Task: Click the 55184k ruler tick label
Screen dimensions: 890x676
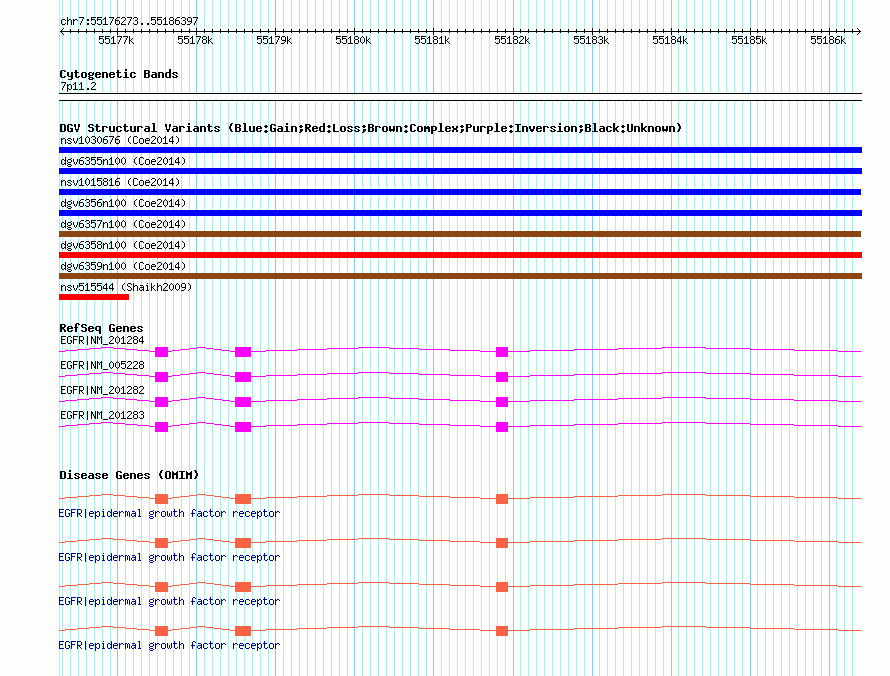Action: coord(670,40)
